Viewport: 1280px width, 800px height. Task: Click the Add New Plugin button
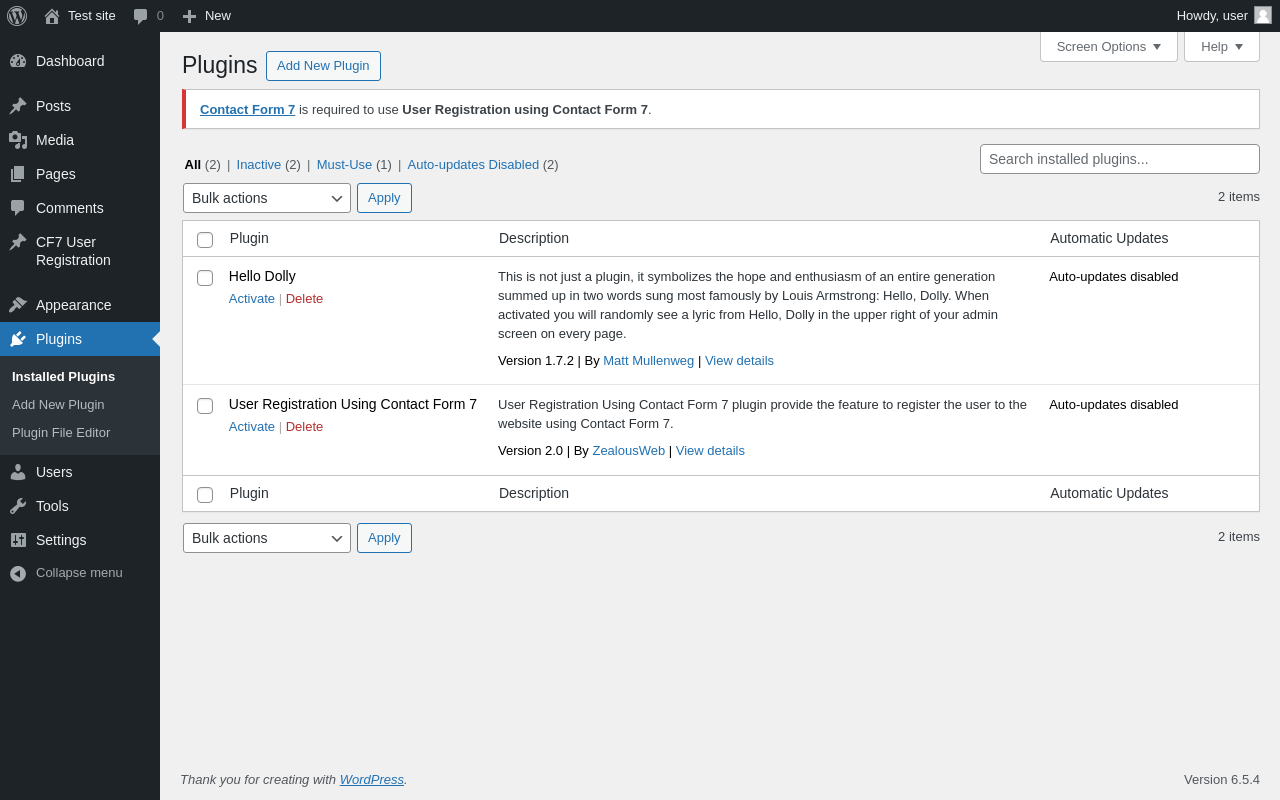tap(323, 66)
